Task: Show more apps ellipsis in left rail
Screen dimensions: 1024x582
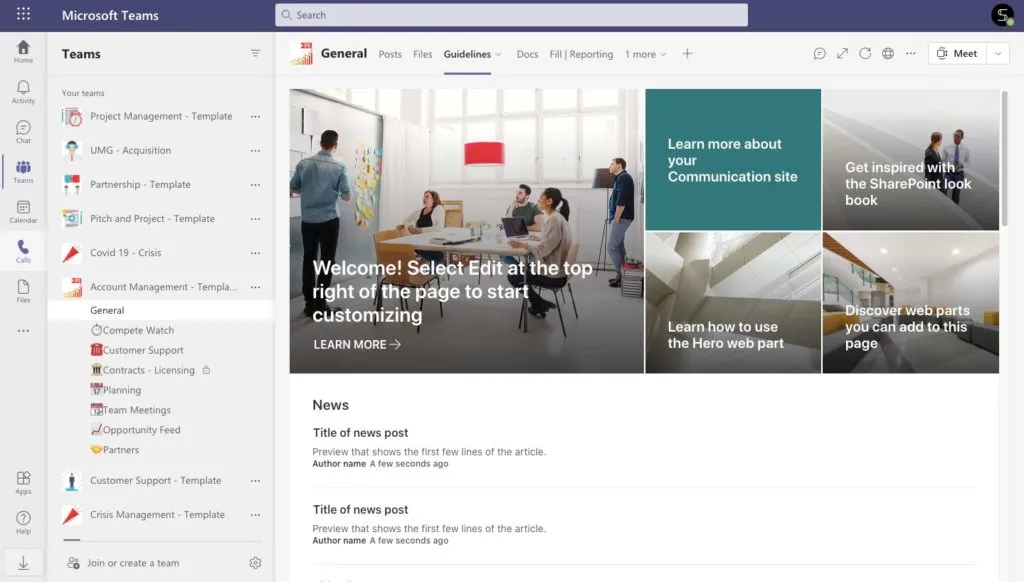Action: [24, 331]
